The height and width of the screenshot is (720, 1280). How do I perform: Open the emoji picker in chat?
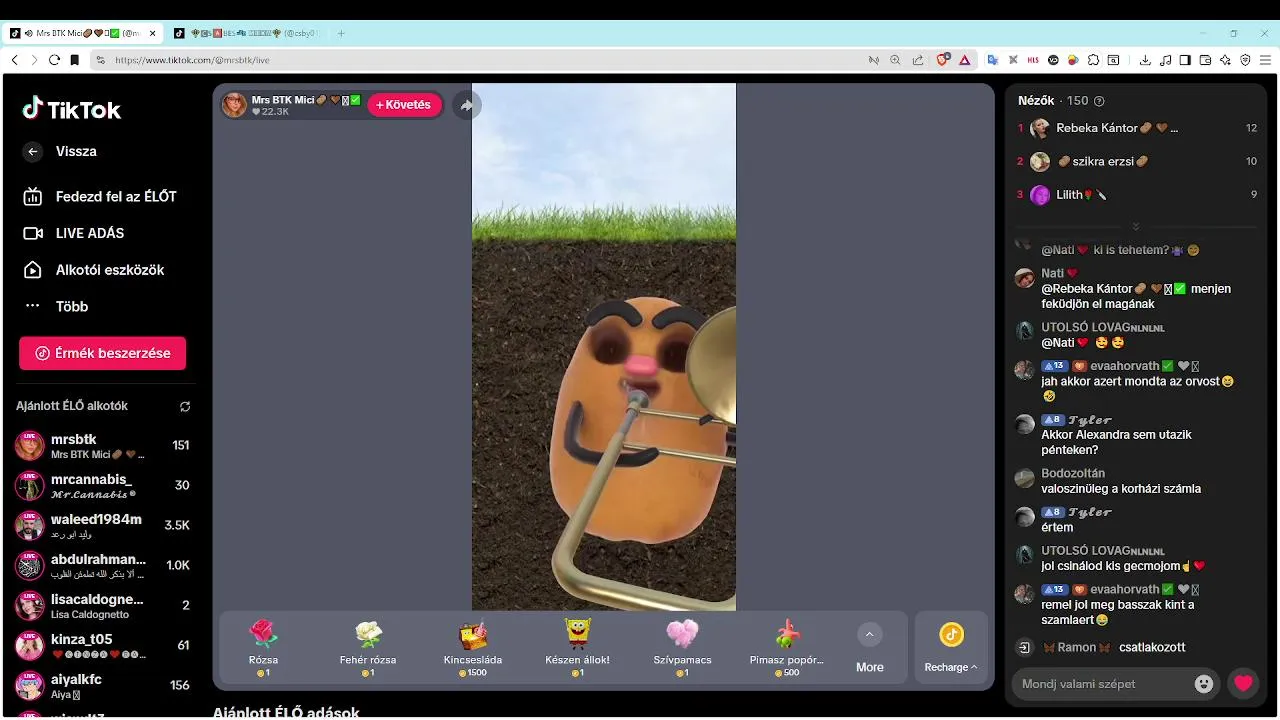click(x=1204, y=684)
